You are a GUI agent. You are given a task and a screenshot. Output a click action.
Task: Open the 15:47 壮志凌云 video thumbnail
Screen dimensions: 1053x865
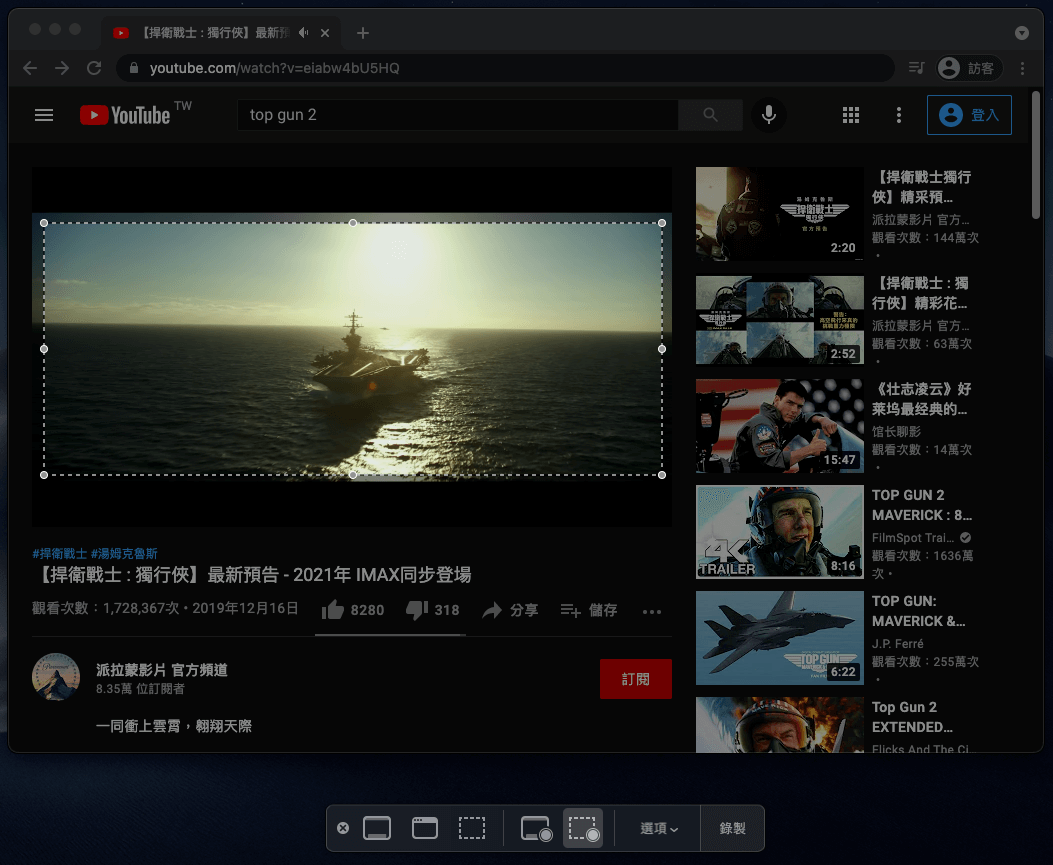(780, 426)
